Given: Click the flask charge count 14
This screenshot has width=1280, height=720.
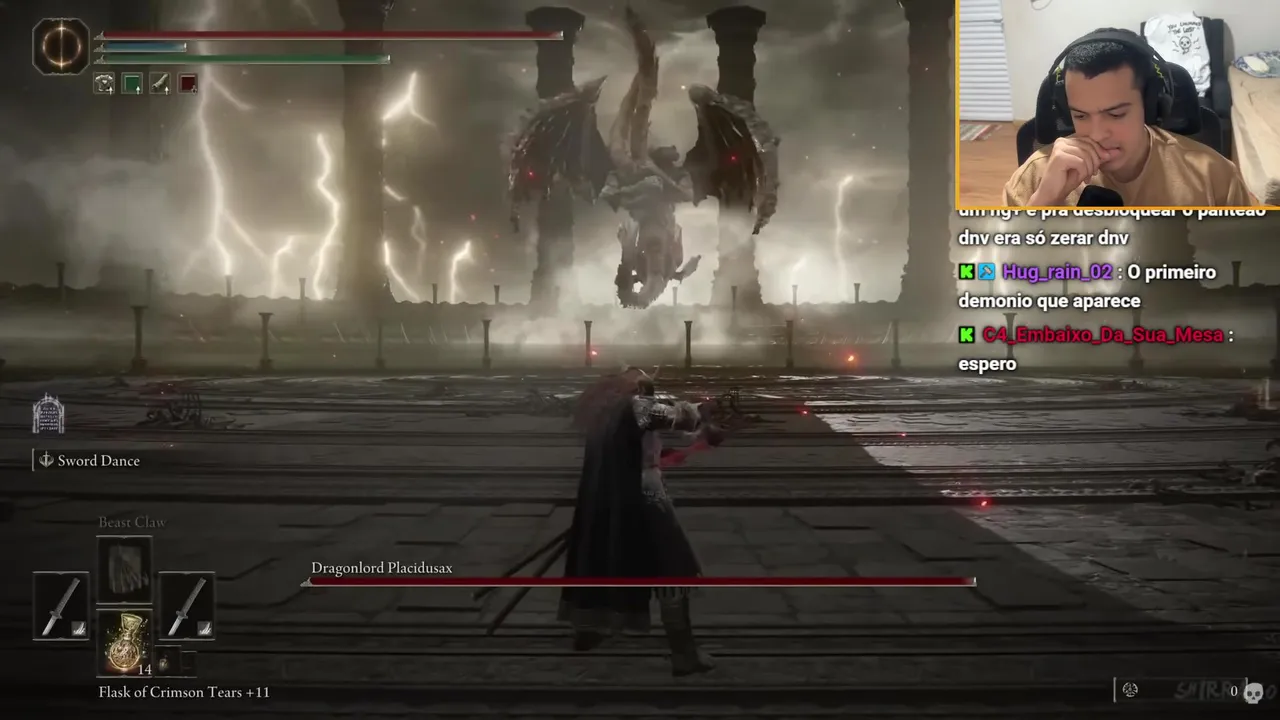Looking at the screenshot, I should click(x=144, y=669).
